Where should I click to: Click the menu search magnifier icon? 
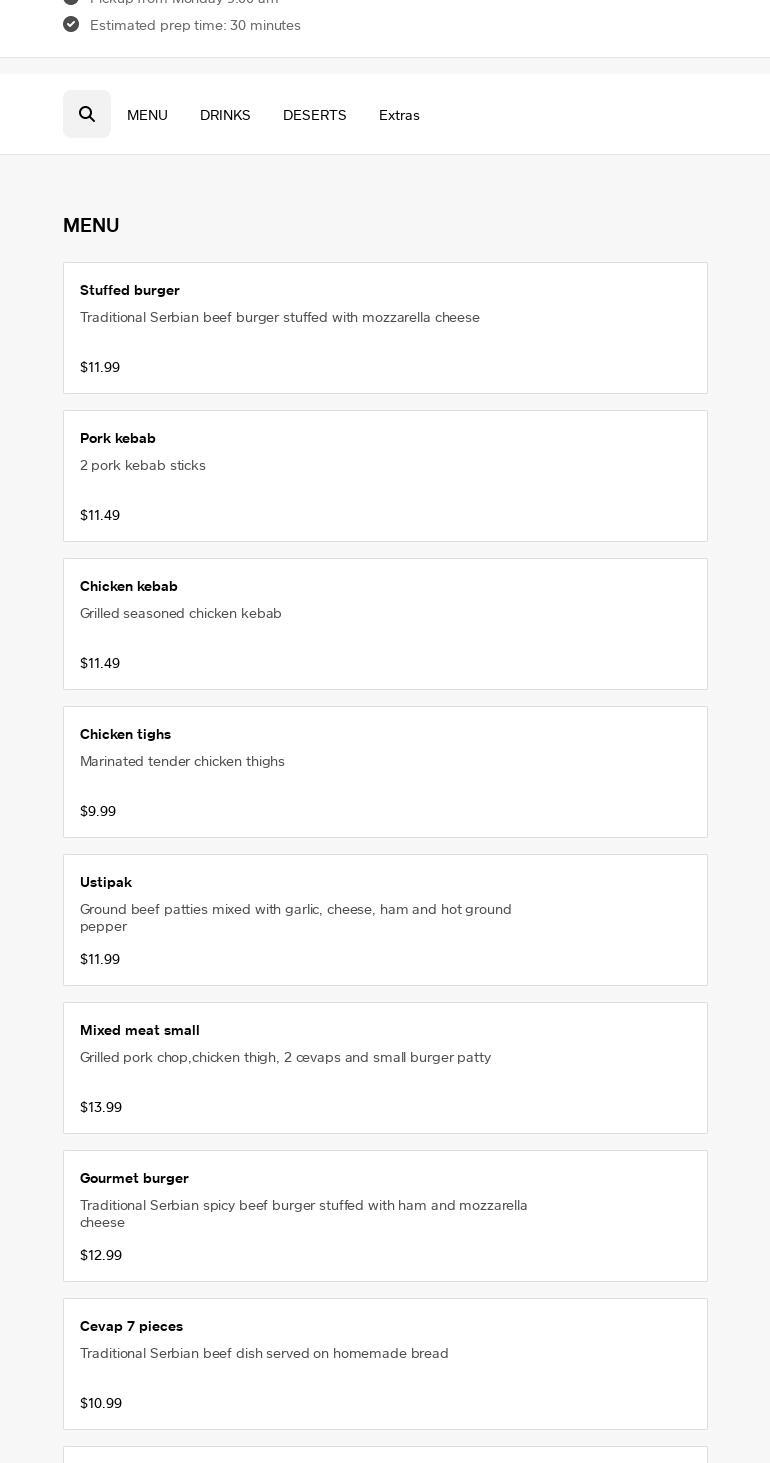point(87,114)
